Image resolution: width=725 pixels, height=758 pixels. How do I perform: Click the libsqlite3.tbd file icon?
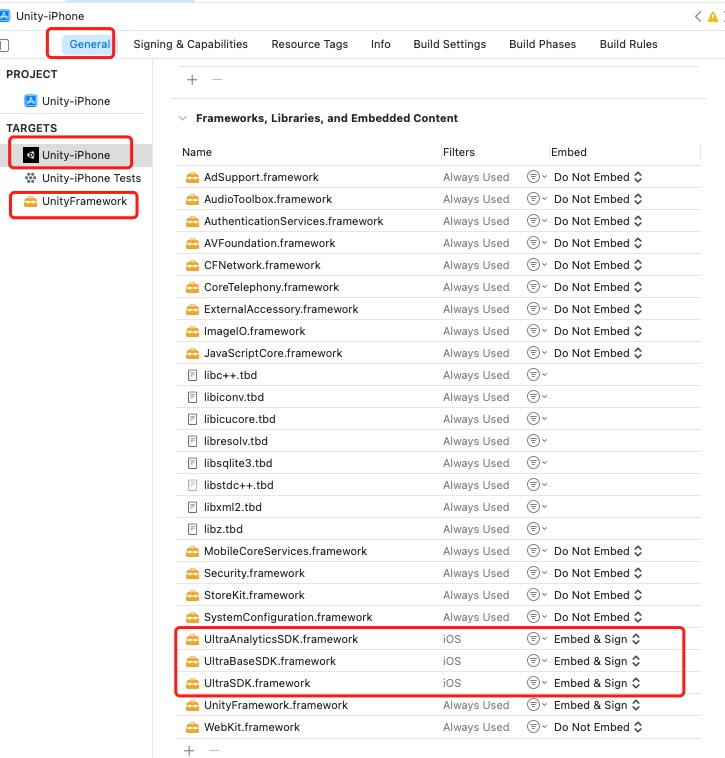[x=192, y=463]
